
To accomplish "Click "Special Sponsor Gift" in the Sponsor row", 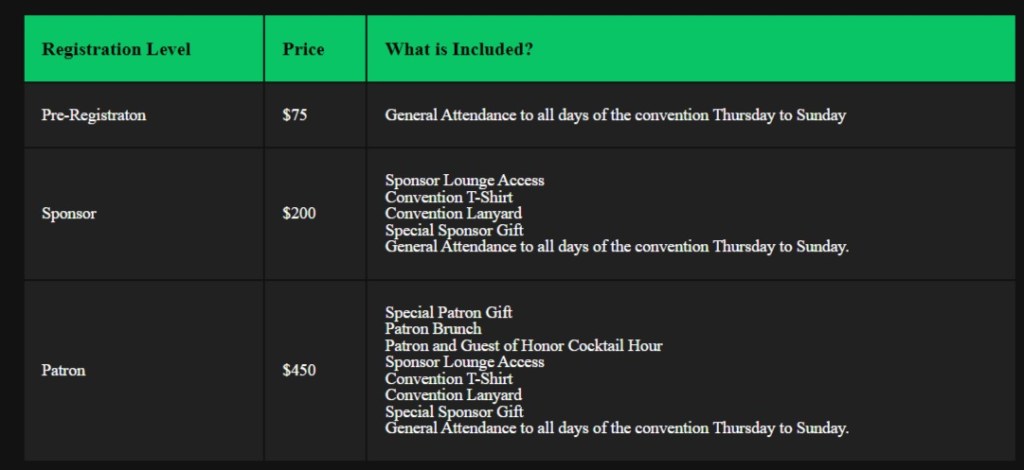I will pos(454,230).
